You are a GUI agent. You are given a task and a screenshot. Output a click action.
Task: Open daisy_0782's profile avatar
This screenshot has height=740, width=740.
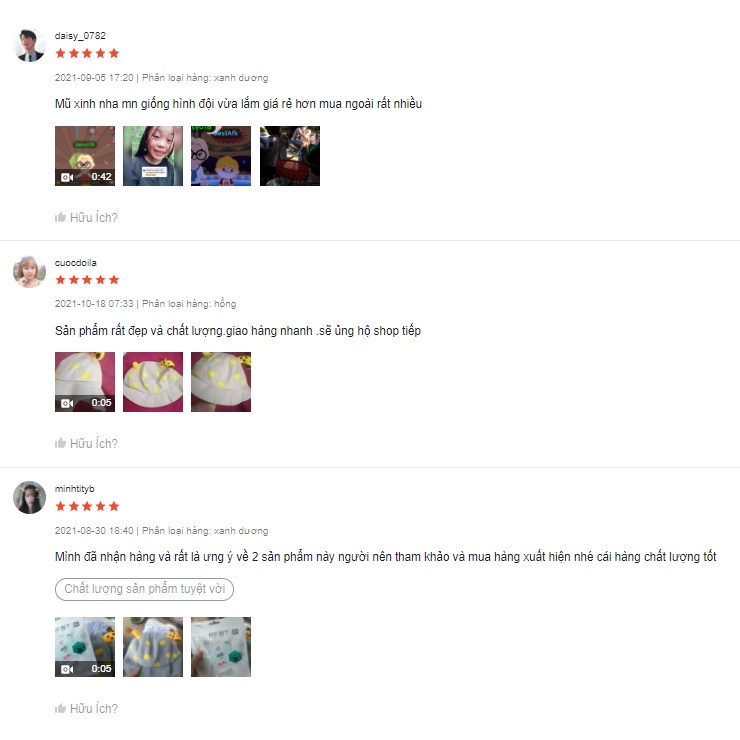click(29, 45)
